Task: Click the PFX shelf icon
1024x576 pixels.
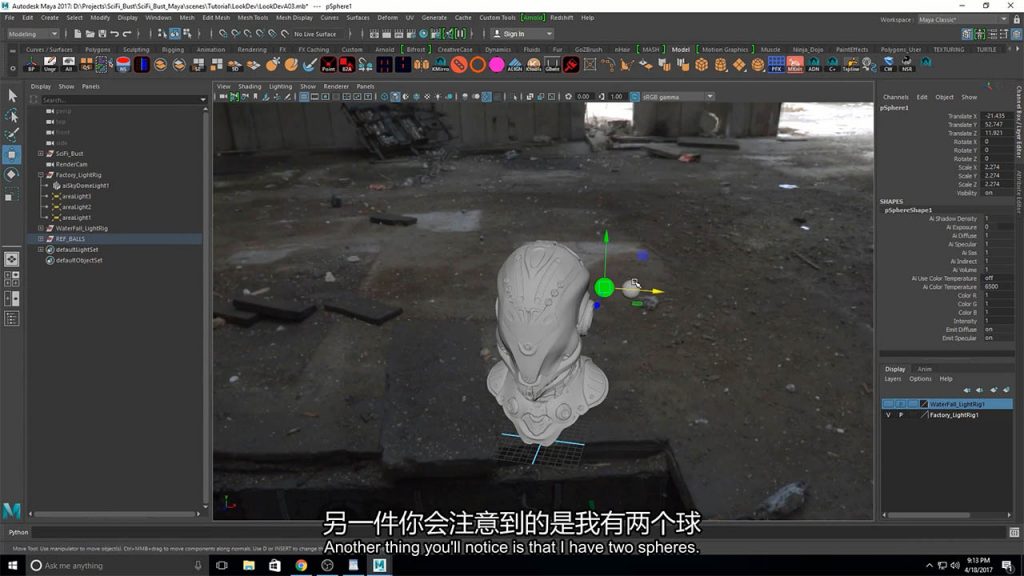Action: tap(776, 65)
